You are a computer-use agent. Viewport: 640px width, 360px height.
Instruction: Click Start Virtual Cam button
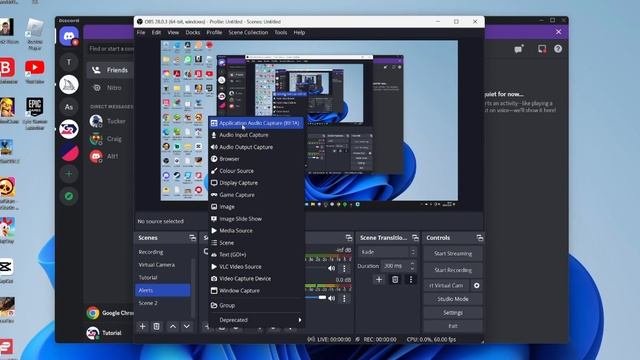[446, 285]
